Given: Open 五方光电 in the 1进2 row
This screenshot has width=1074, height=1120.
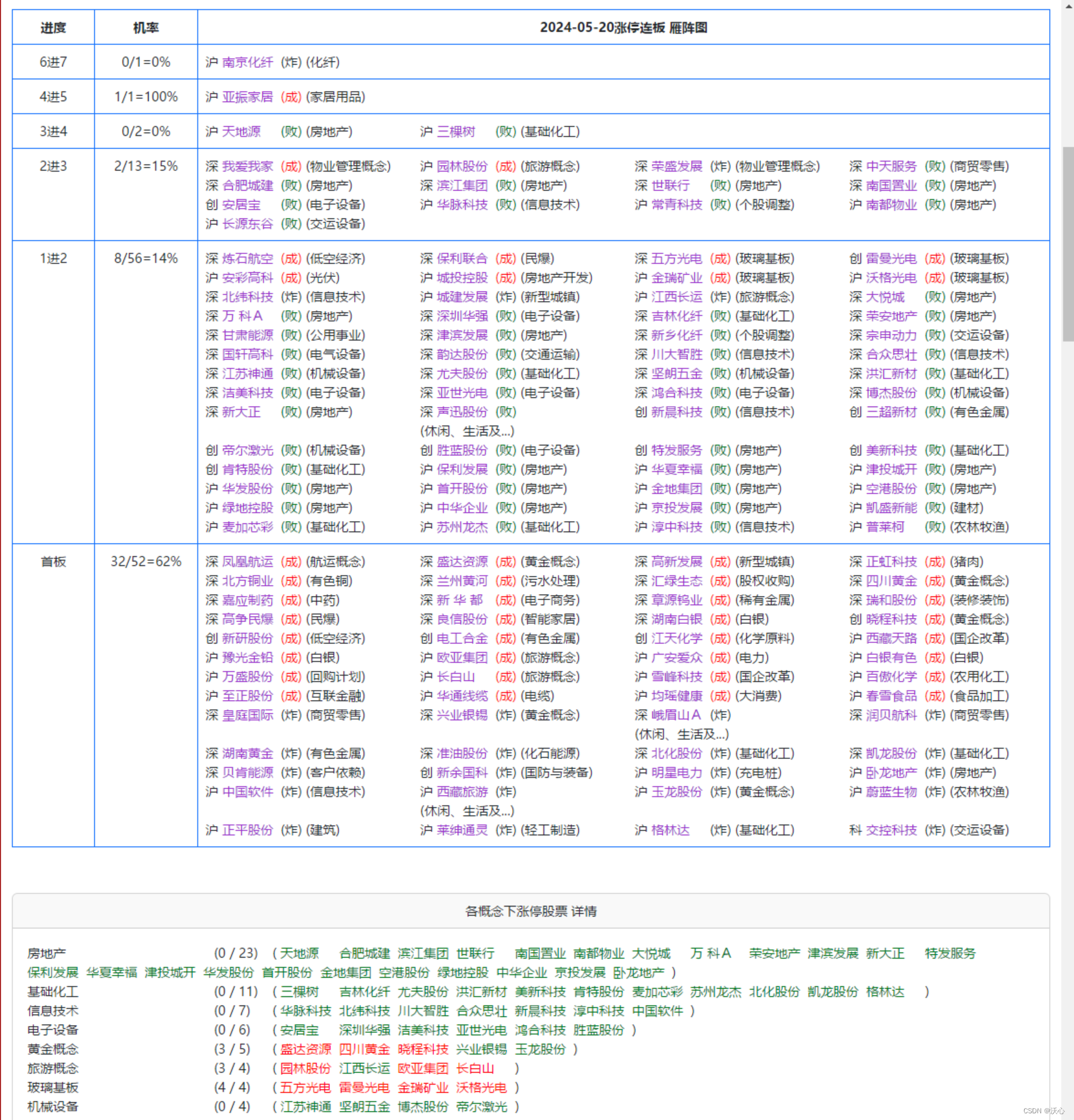Looking at the screenshot, I should [x=676, y=259].
